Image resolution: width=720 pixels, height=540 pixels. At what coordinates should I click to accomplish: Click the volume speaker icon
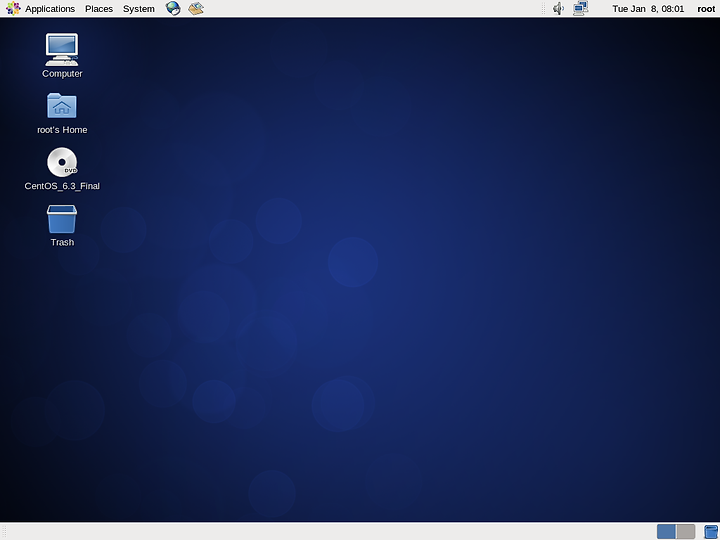(558, 9)
